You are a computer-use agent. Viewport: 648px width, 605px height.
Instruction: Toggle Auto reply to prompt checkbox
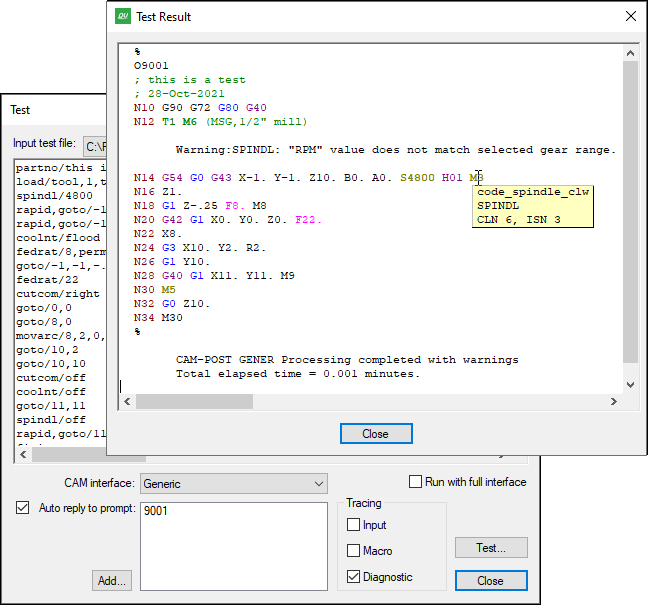(x=22, y=507)
